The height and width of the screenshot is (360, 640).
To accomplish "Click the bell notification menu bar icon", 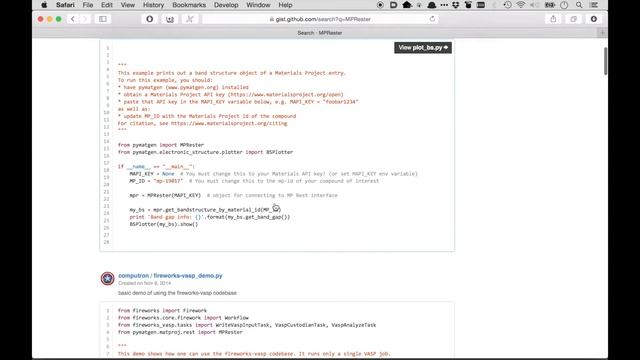I will pyautogui.click(x=432, y=5).
